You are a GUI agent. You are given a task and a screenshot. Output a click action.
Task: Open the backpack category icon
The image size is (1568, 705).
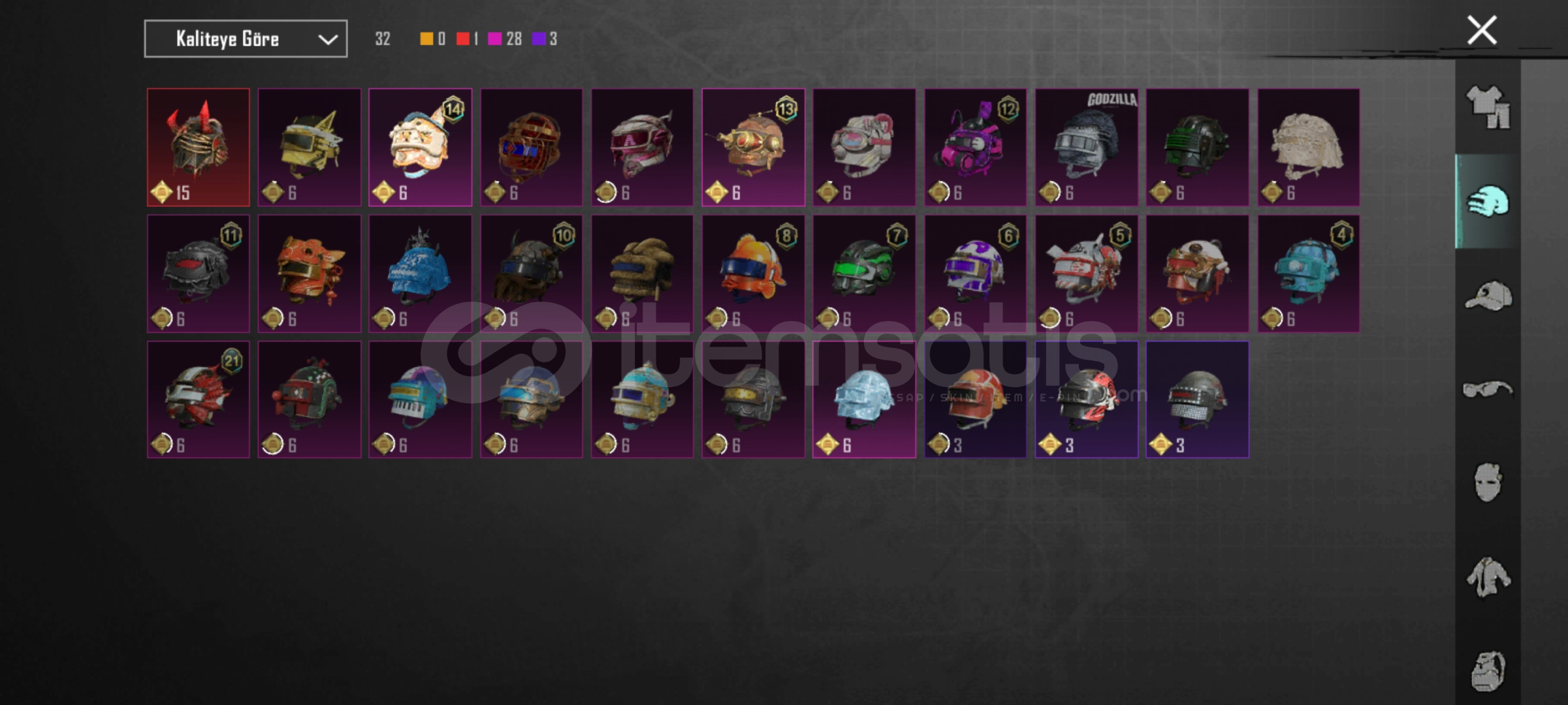1488,671
